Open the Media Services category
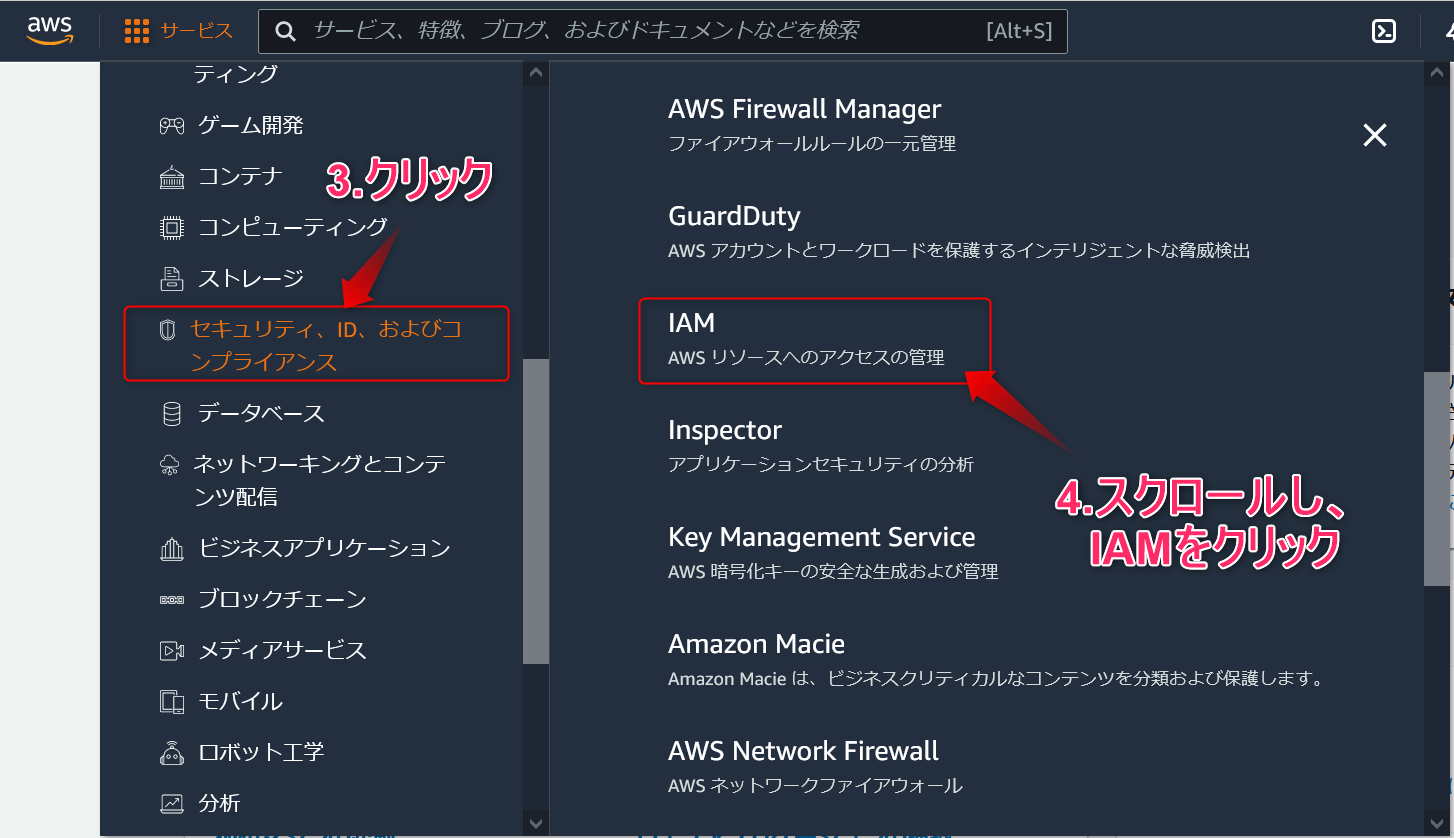This screenshot has width=1454, height=838. (x=282, y=650)
